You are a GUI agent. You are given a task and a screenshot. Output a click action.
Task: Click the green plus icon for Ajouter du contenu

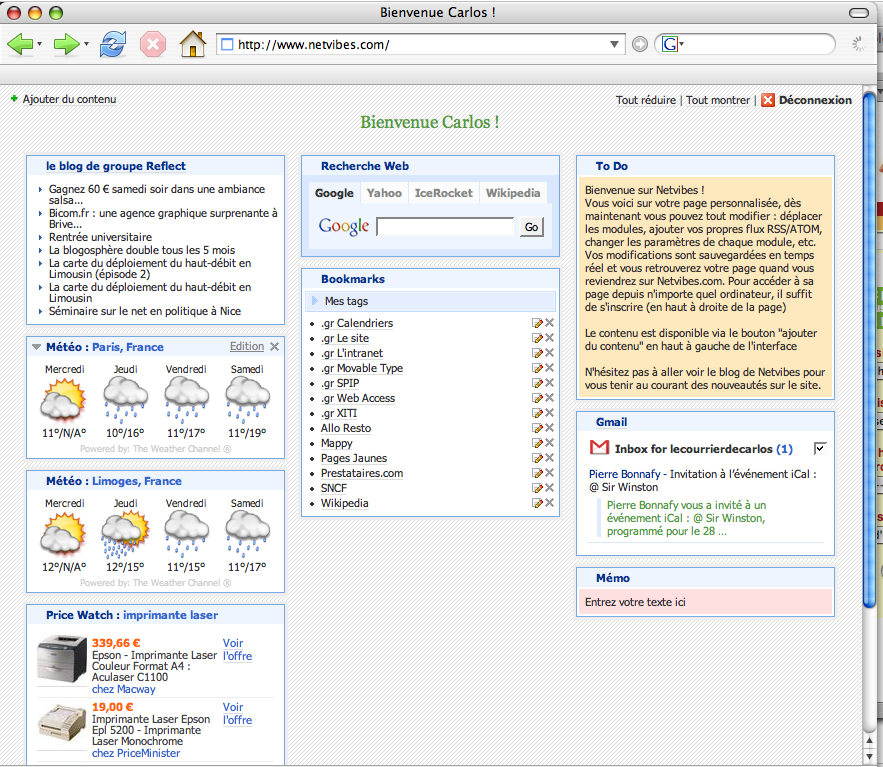click(14, 99)
